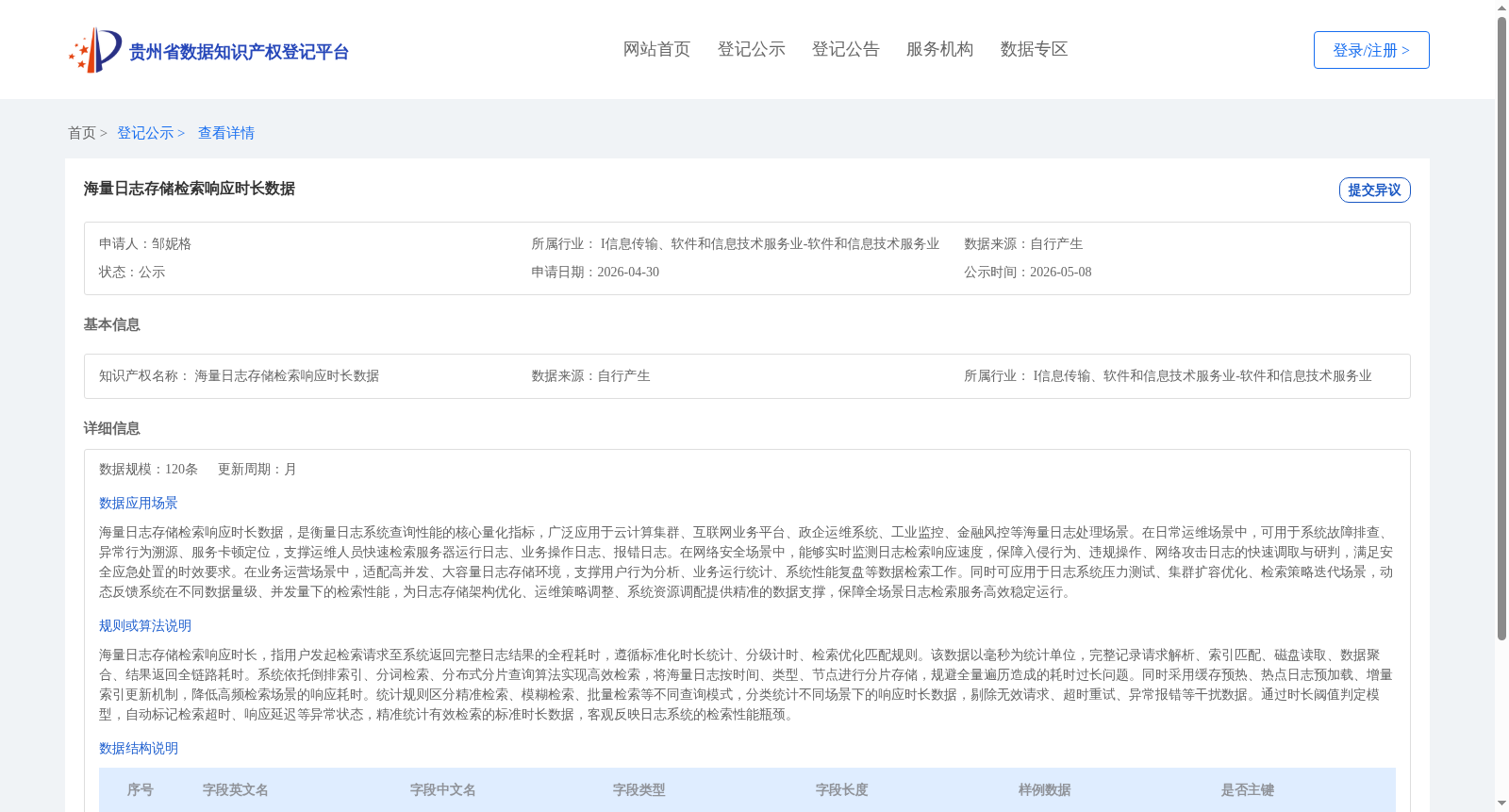Viewport: 1509px width, 812px height.
Task: Click the 数据结构说明 subheading
Action: pyautogui.click(x=139, y=748)
